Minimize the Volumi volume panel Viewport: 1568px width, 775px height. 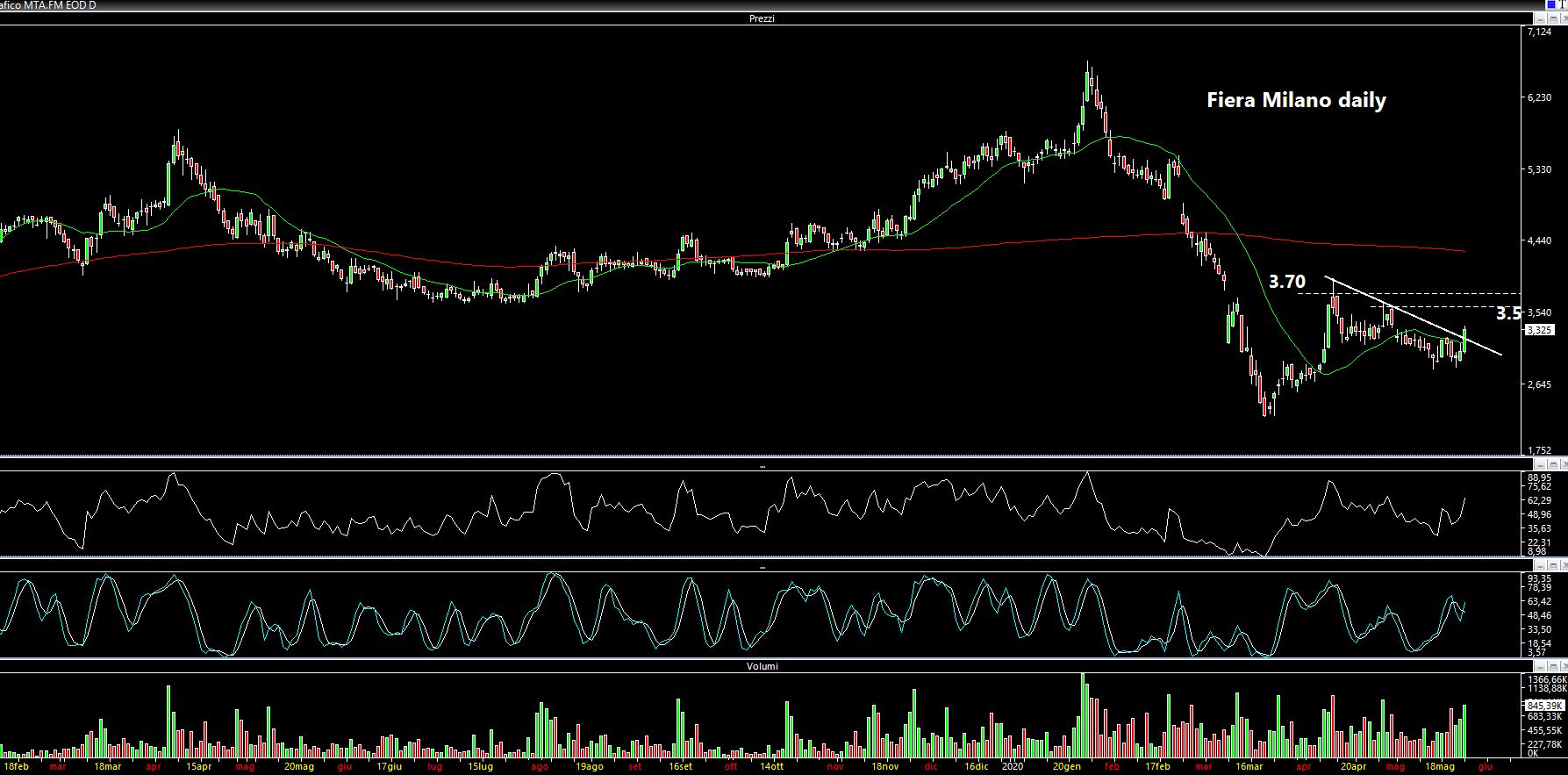pos(1540,666)
